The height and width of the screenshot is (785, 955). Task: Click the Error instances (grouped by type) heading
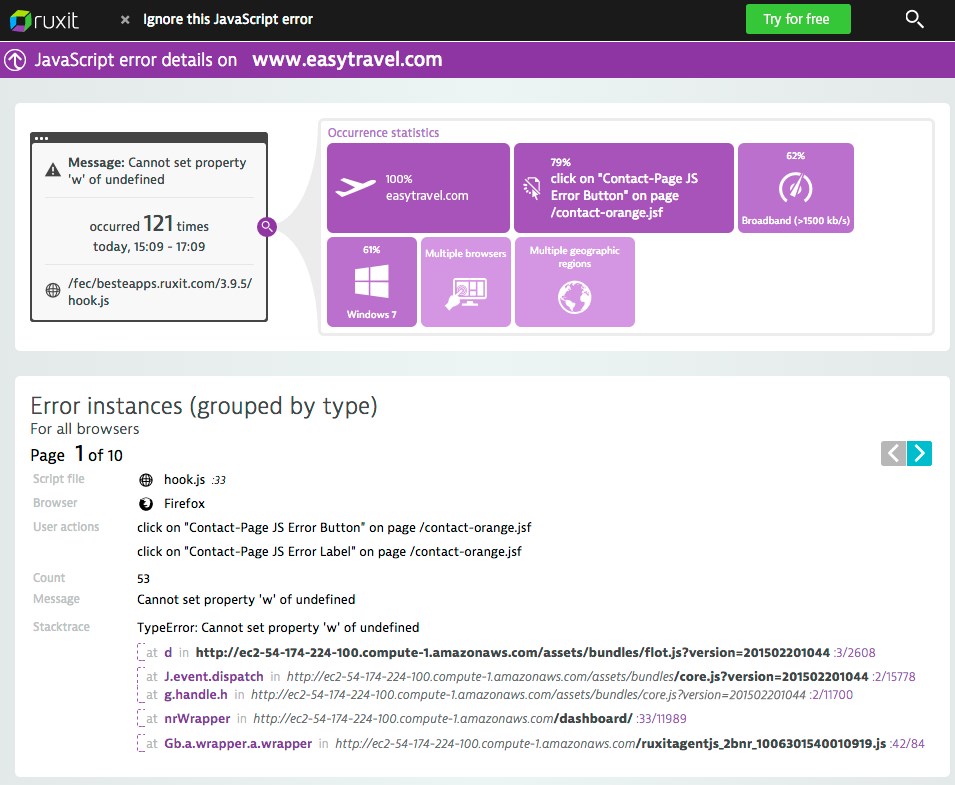pos(204,406)
